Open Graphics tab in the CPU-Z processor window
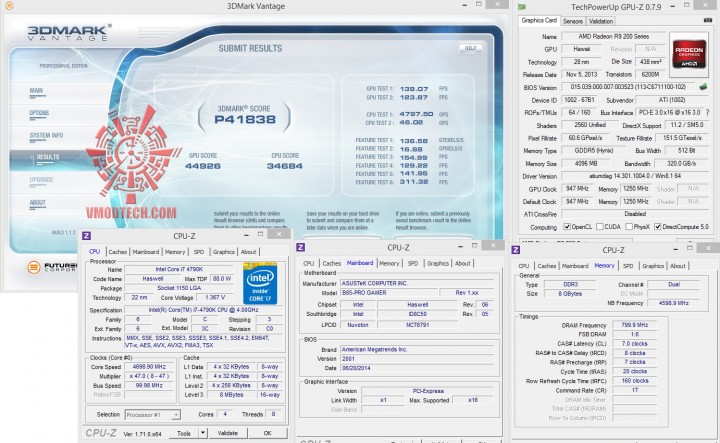Viewport: 720px width, 443px height. click(x=224, y=252)
